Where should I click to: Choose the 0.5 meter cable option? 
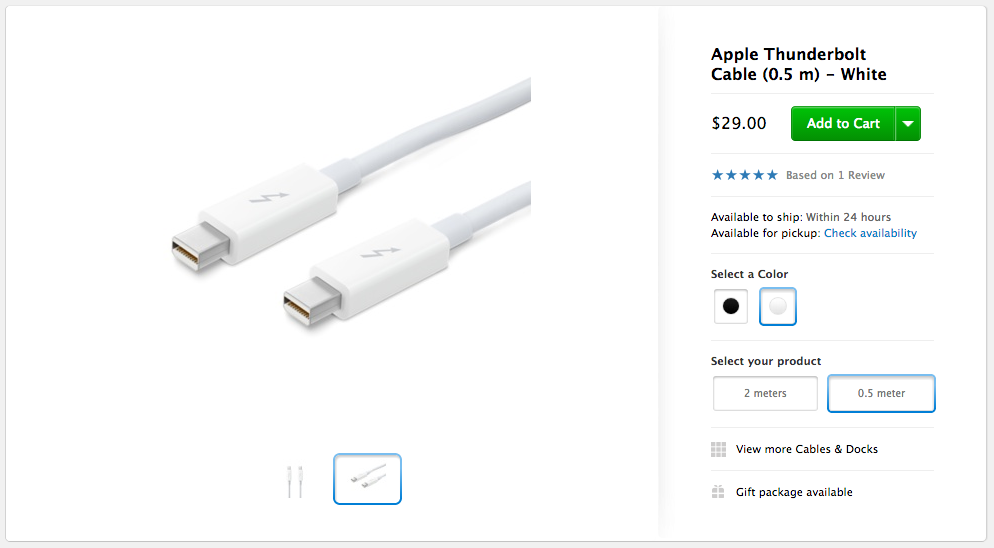click(881, 393)
